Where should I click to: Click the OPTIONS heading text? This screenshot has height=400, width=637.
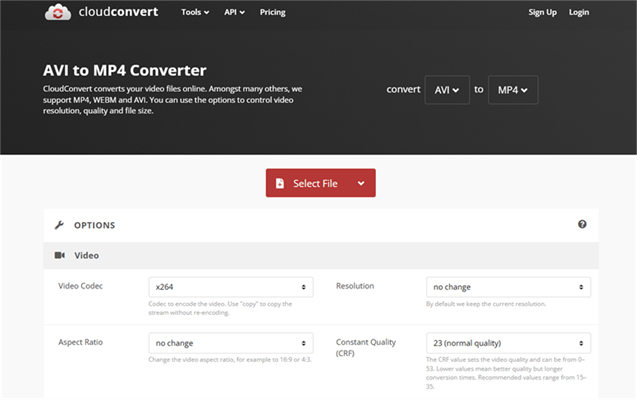(94, 225)
